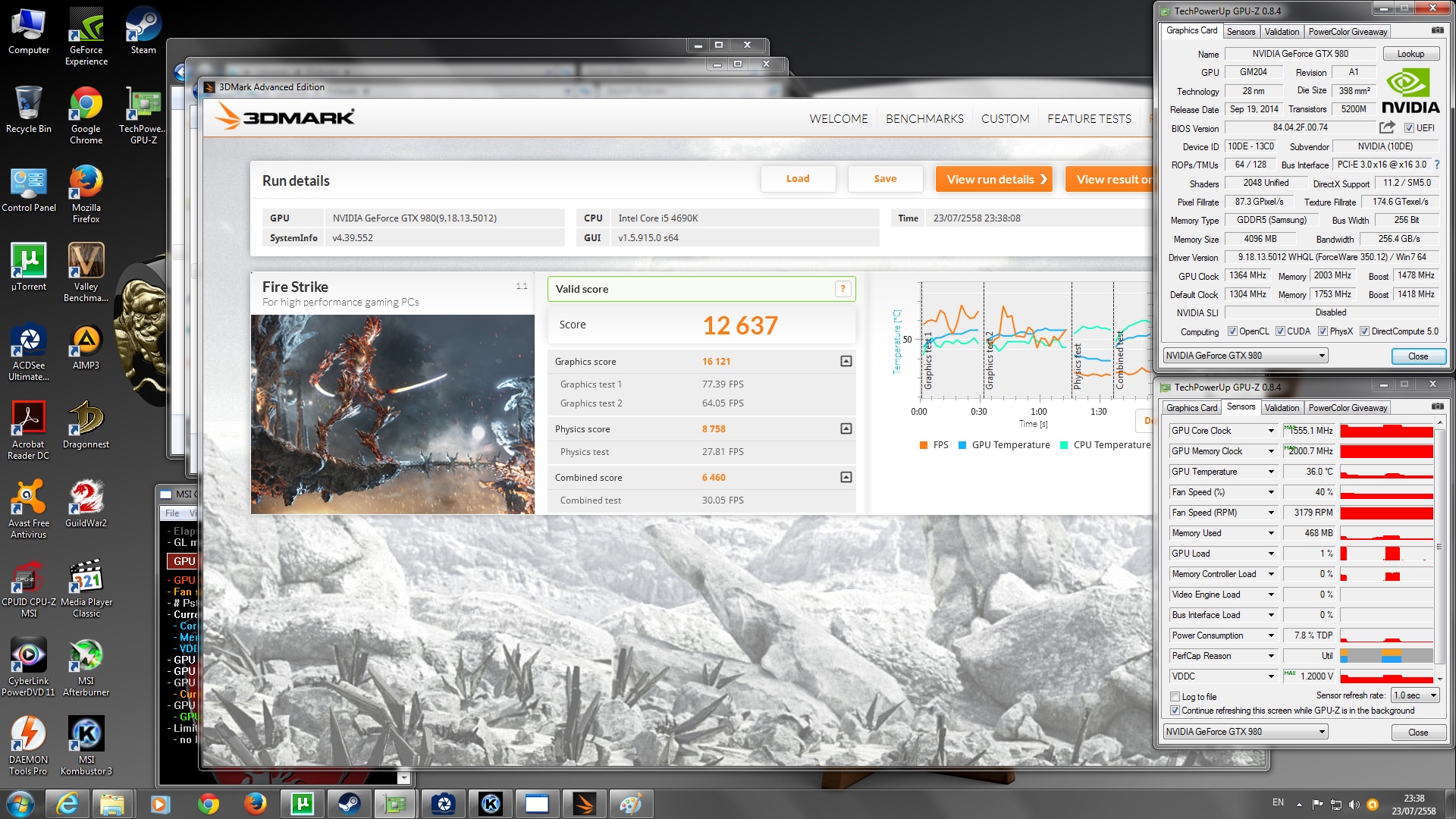
Task: Toggle the Log to file checkbox
Action: (1175, 697)
